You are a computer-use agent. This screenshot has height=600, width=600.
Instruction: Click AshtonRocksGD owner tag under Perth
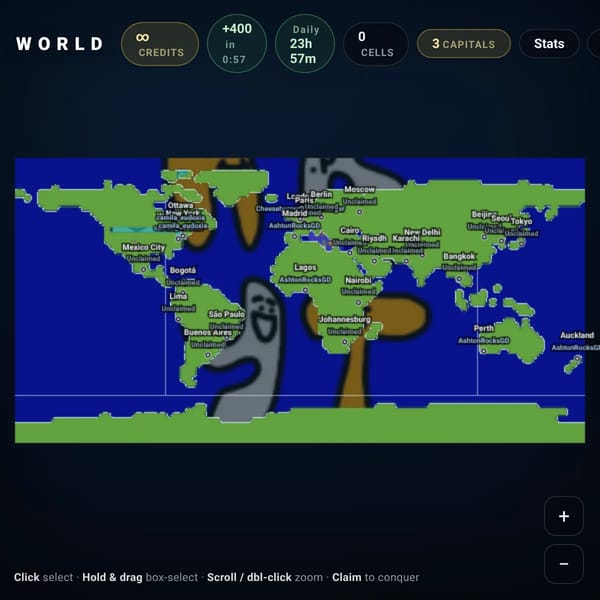click(483, 340)
